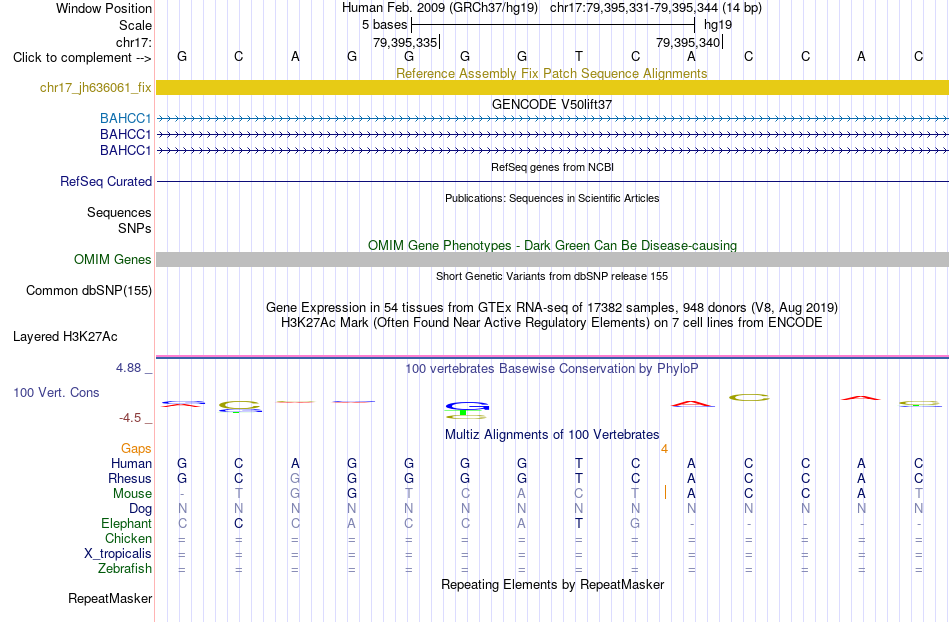Select the Rhesus alignment row label
The width and height of the screenshot is (950, 622).
pos(130,478)
